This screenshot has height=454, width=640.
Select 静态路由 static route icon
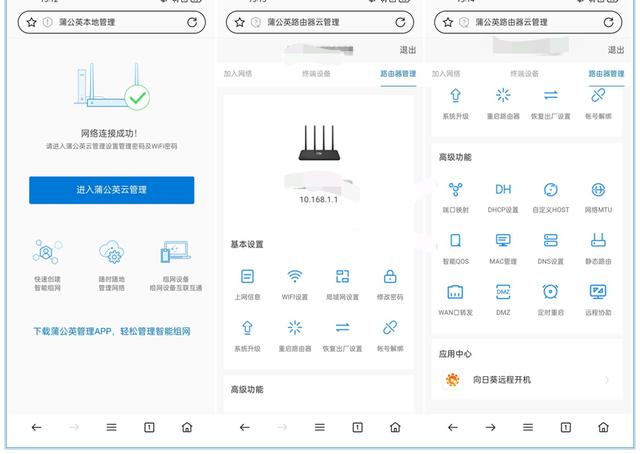point(598,240)
